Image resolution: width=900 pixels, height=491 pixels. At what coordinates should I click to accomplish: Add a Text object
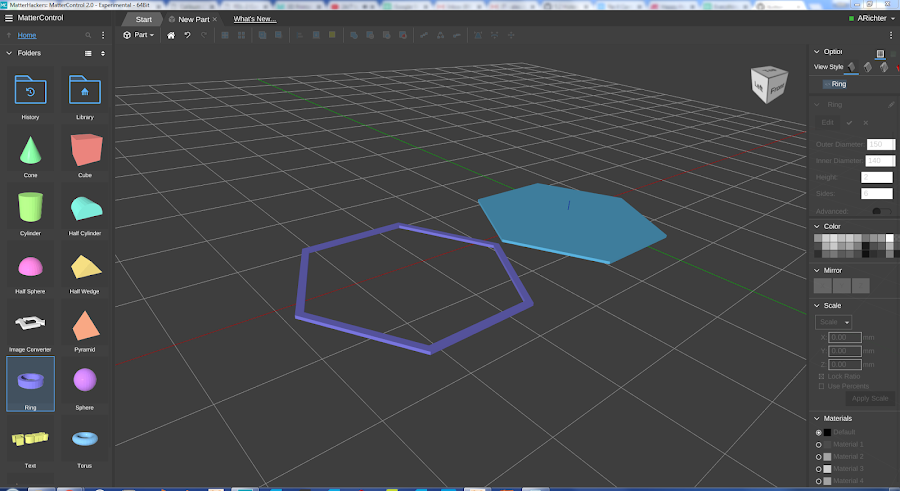tap(30, 442)
